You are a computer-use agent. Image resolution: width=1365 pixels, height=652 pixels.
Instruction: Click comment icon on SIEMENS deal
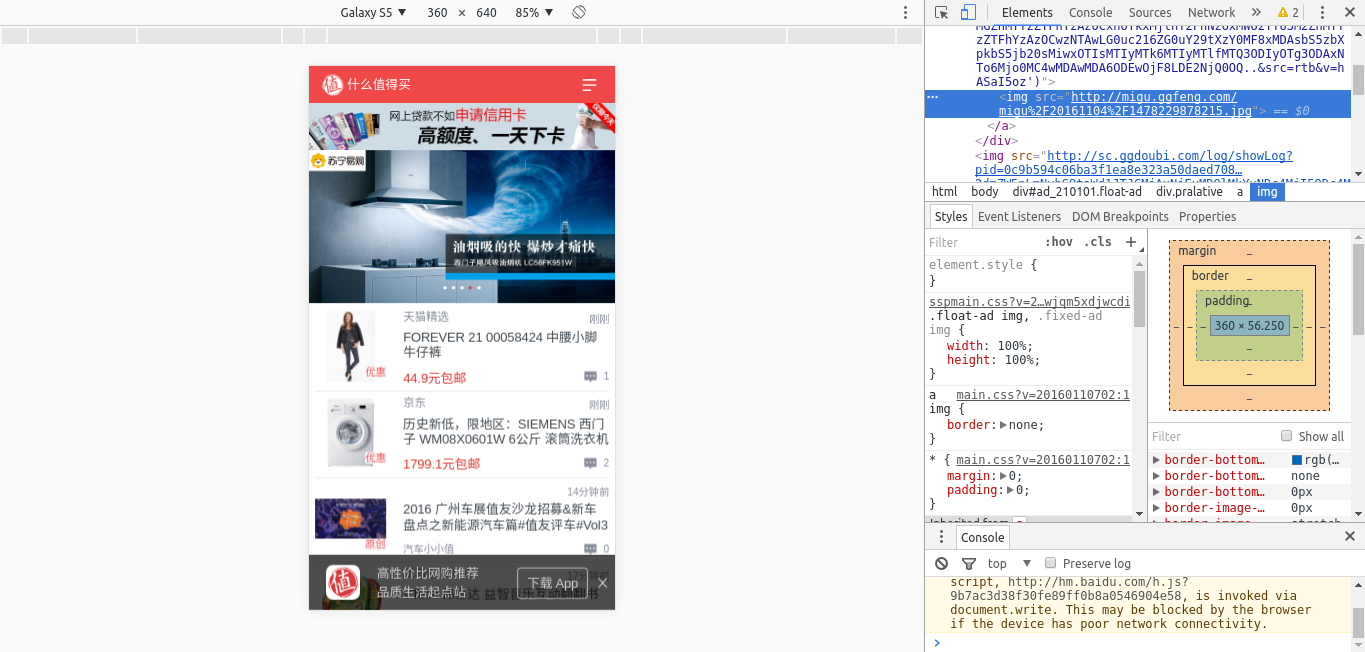point(591,463)
